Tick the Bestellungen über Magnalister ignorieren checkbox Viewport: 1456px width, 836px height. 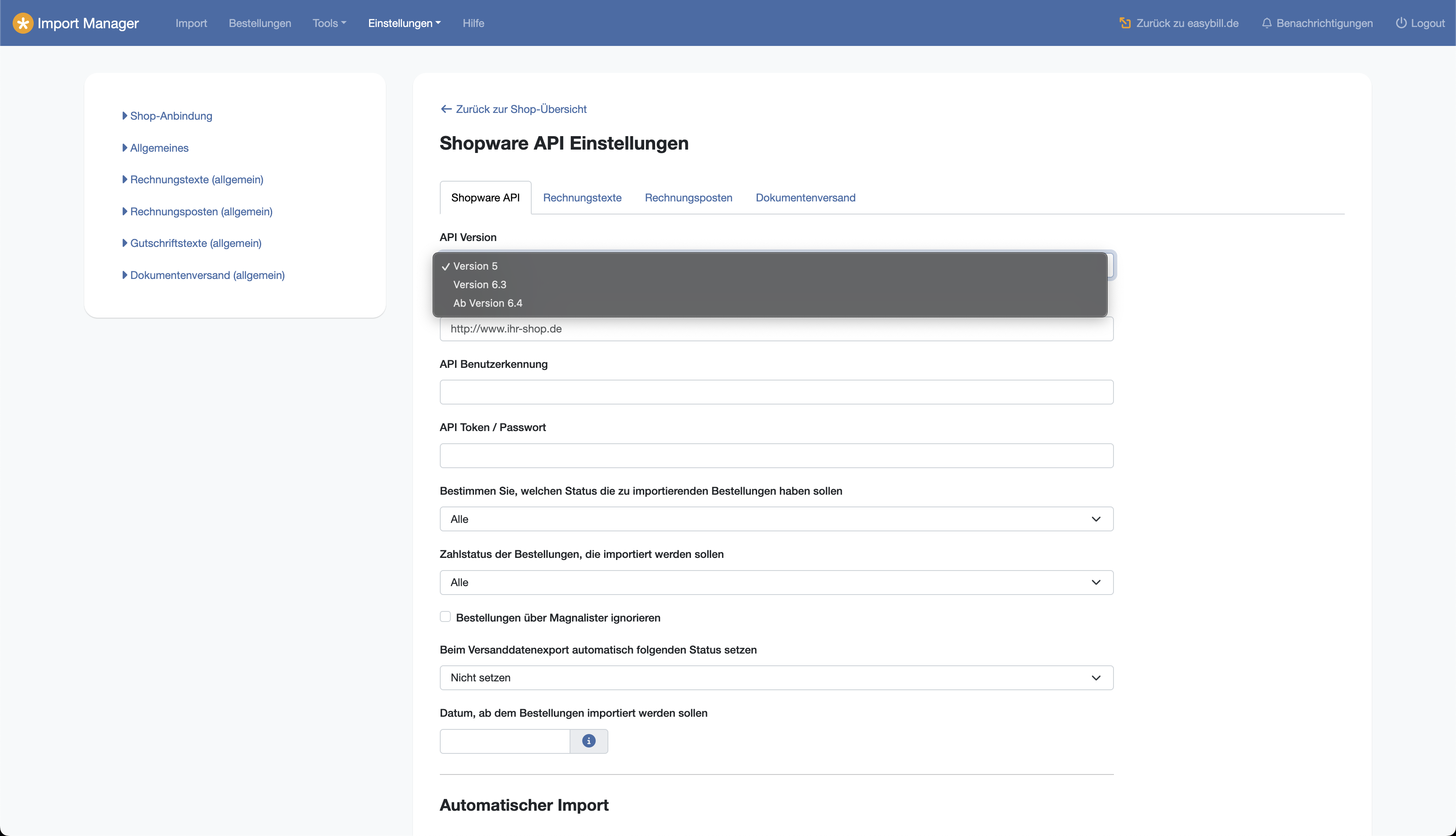click(445, 616)
